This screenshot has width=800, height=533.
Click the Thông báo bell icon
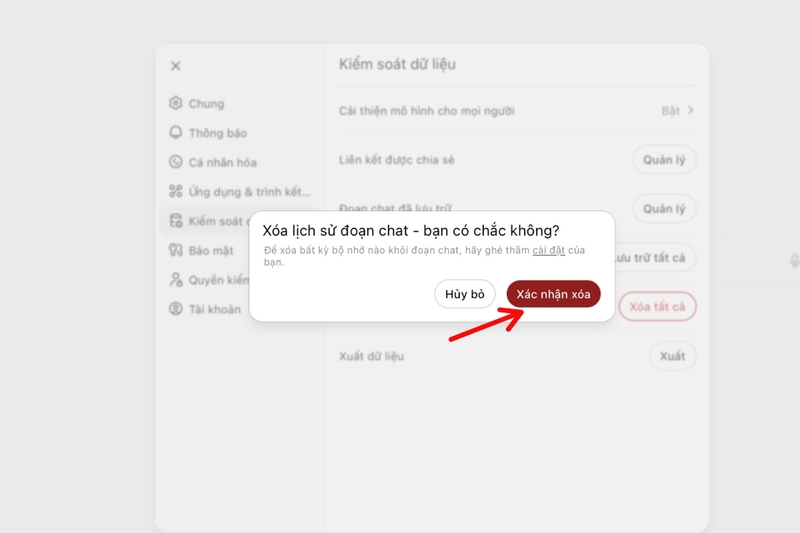(x=176, y=133)
